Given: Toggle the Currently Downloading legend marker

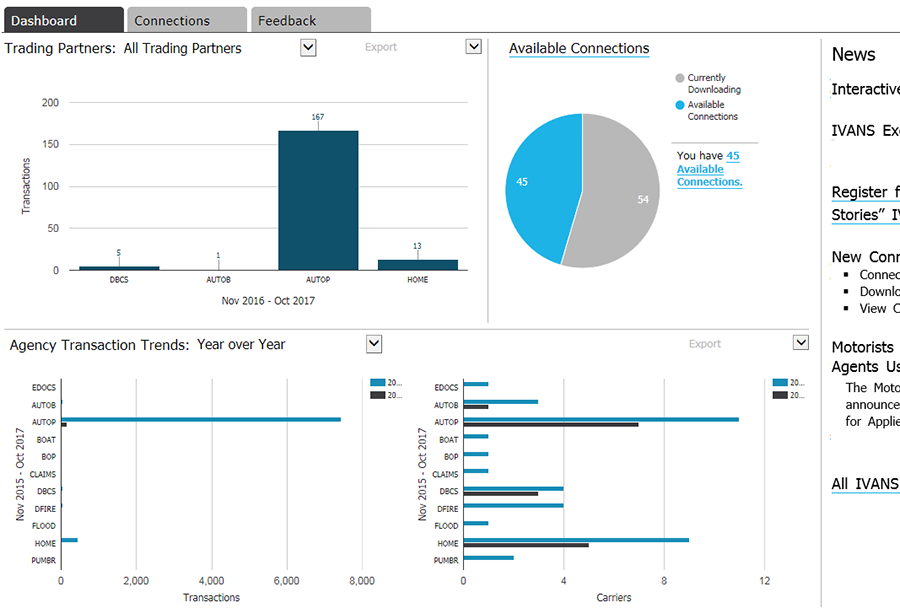Looking at the screenshot, I should point(680,78).
